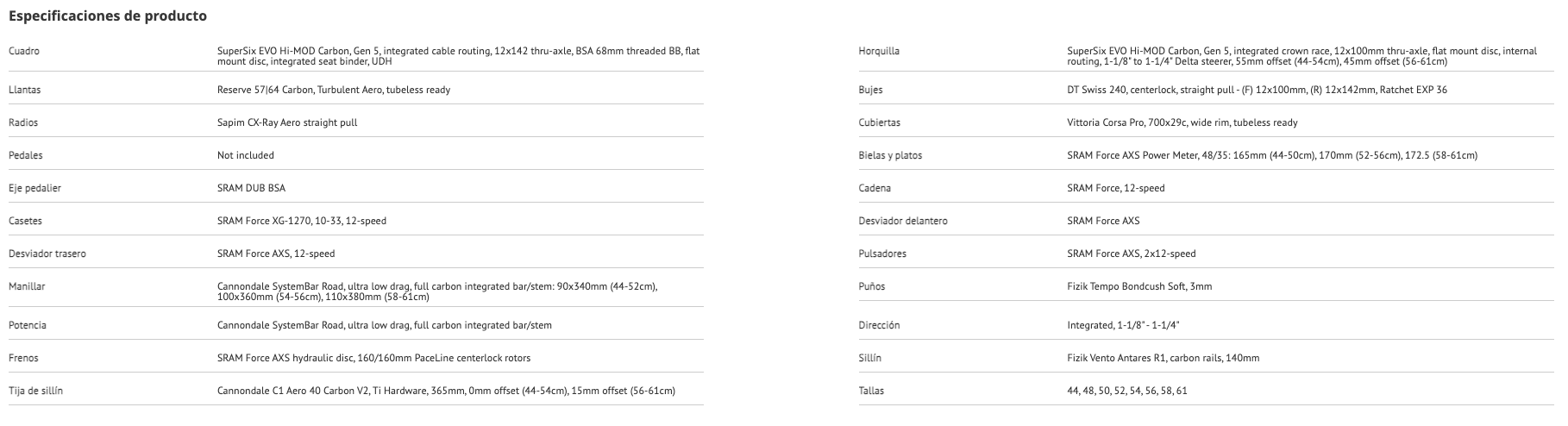This screenshot has height=426, width=1568.
Task: Click the Reserve 57|64 Carbon wheel description
Action: (x=333, y=90)
